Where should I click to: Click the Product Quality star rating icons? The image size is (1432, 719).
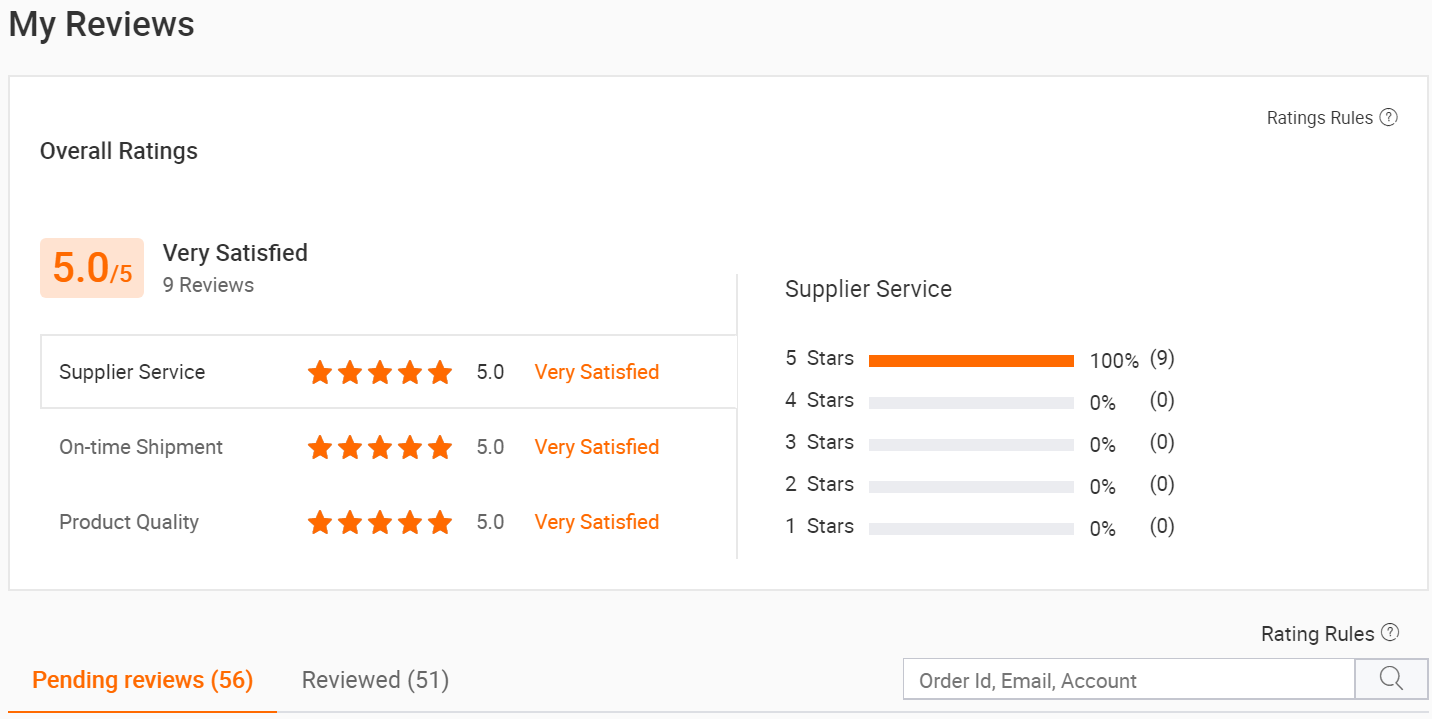(380, 522)
